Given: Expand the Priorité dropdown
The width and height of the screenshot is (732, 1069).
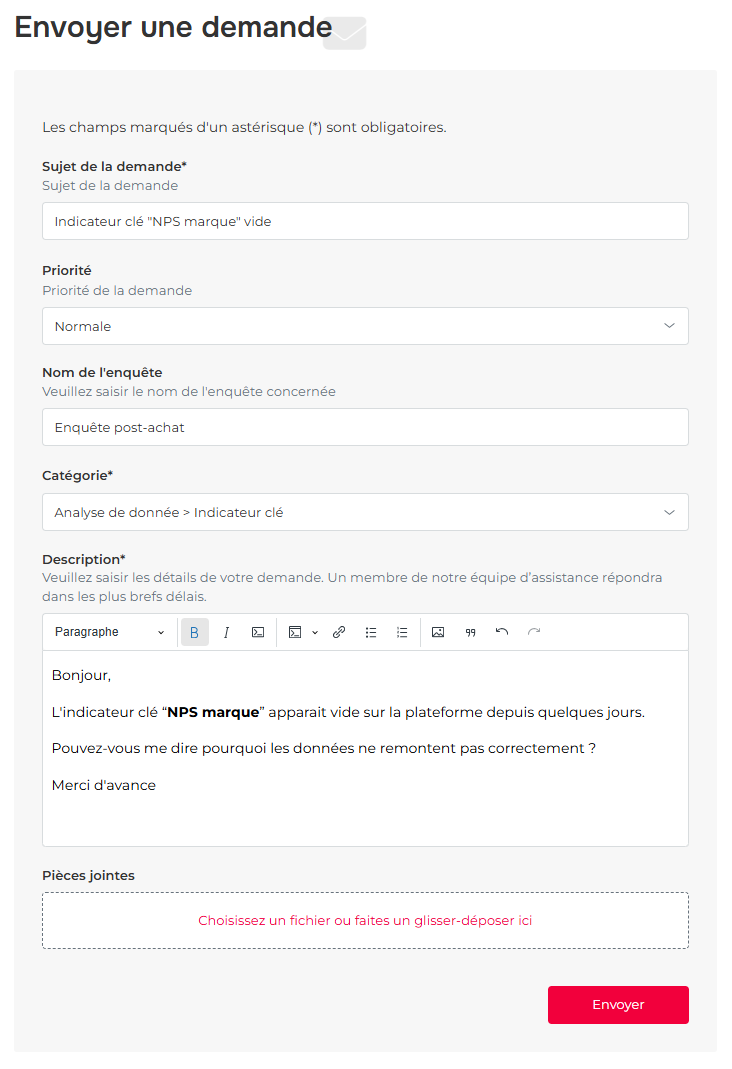Looking at the screenshot, I should click(365, 326).
